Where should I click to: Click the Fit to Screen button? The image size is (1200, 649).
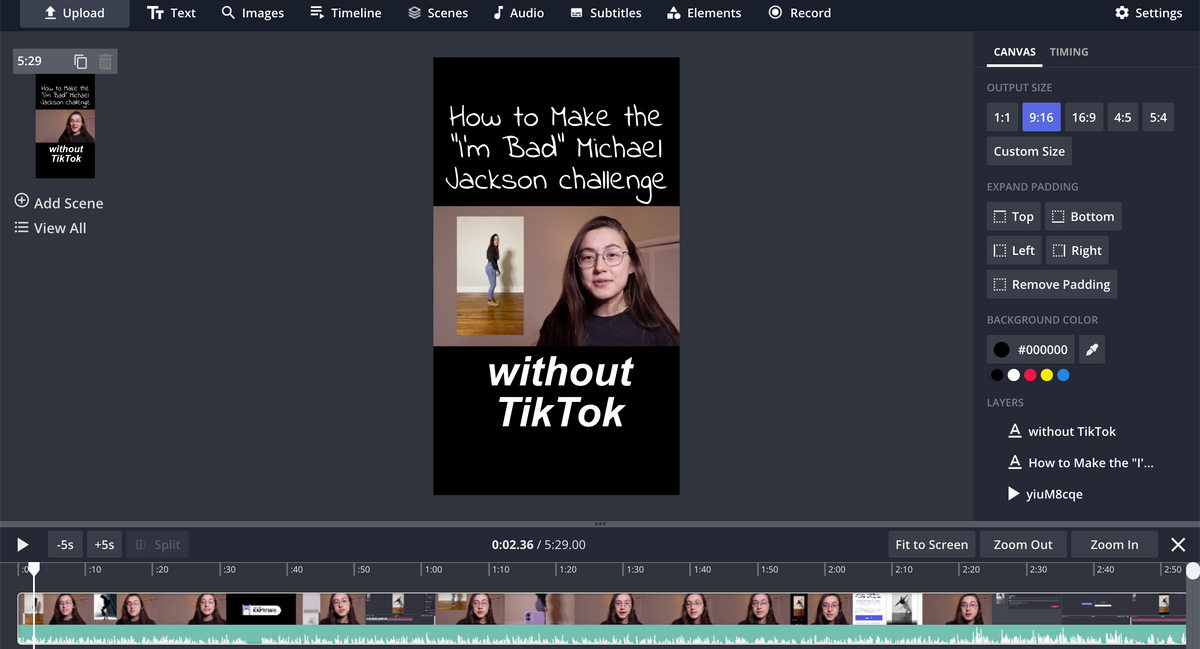[931, 544]
